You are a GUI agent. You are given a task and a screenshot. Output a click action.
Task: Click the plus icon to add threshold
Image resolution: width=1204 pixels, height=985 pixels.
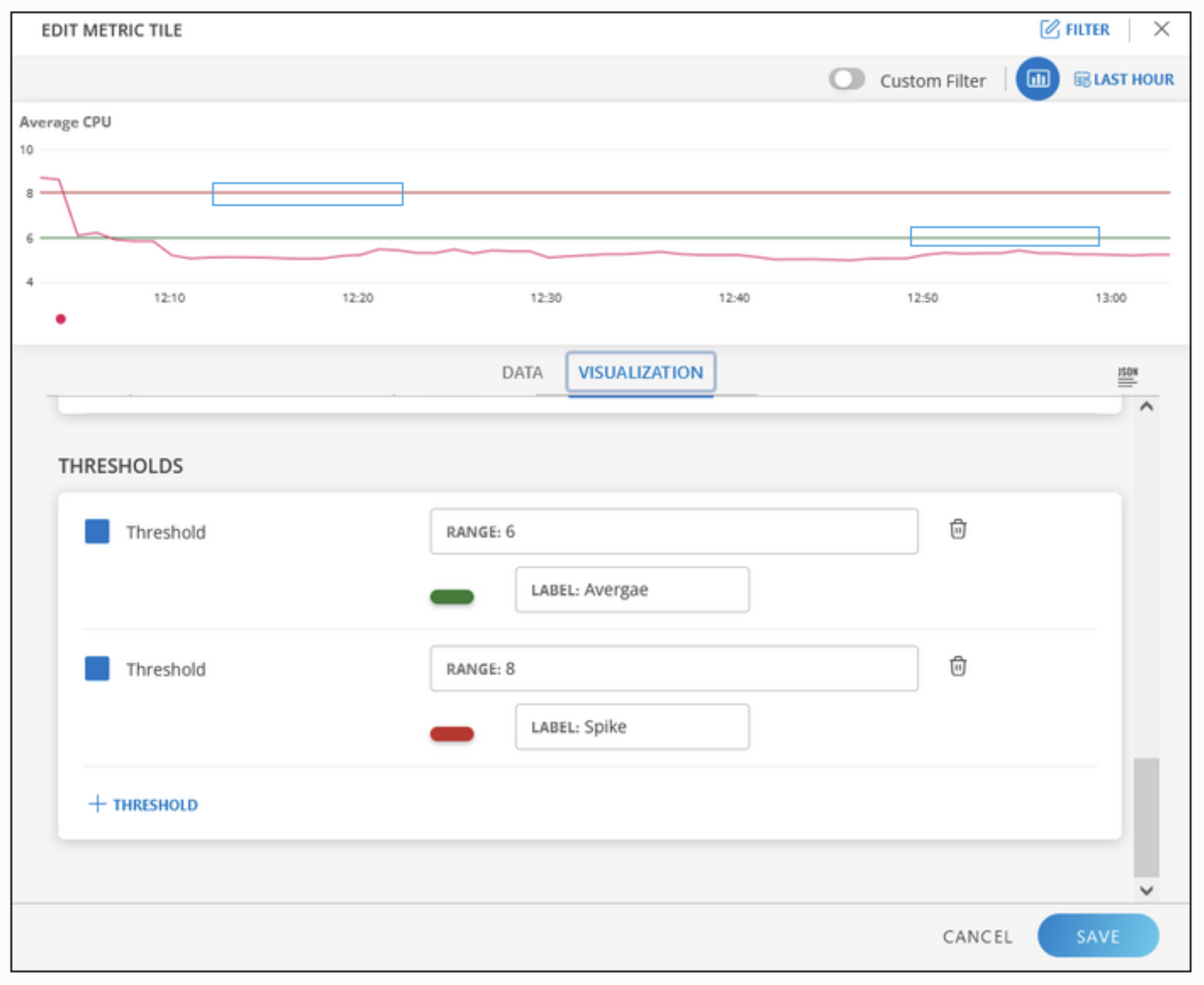(97, 804)
